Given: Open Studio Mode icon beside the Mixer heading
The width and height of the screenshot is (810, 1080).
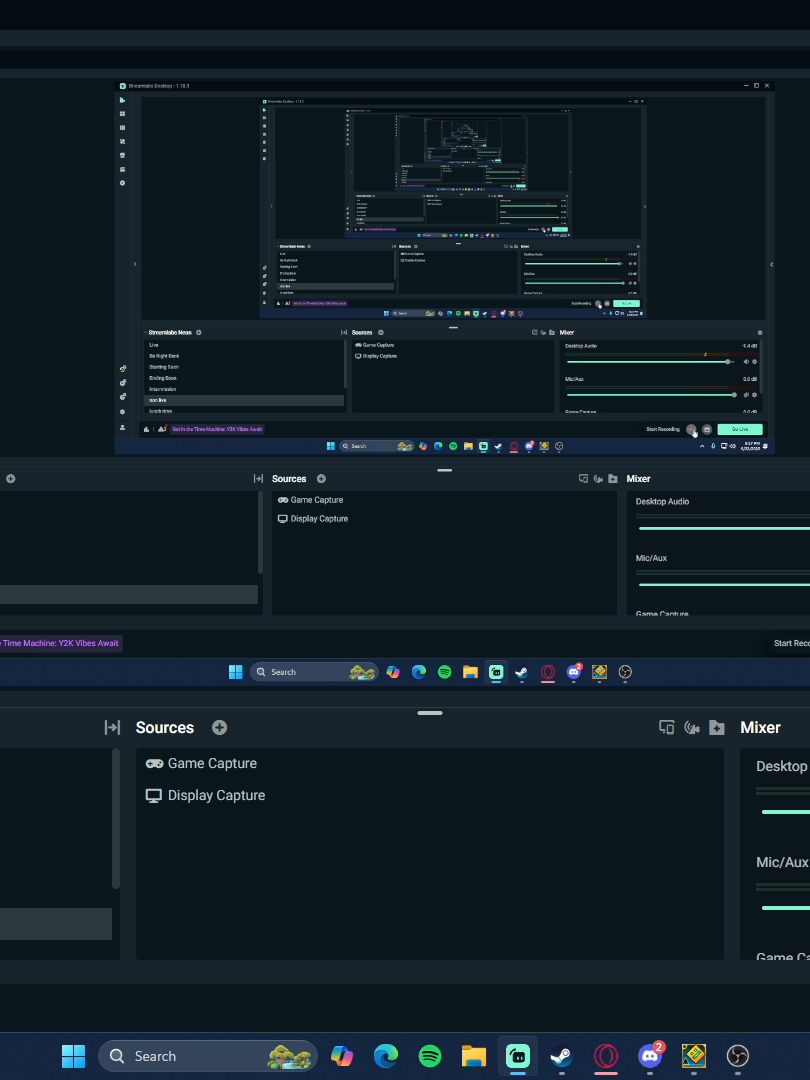Looking at the screenshot, I should 666,727.
